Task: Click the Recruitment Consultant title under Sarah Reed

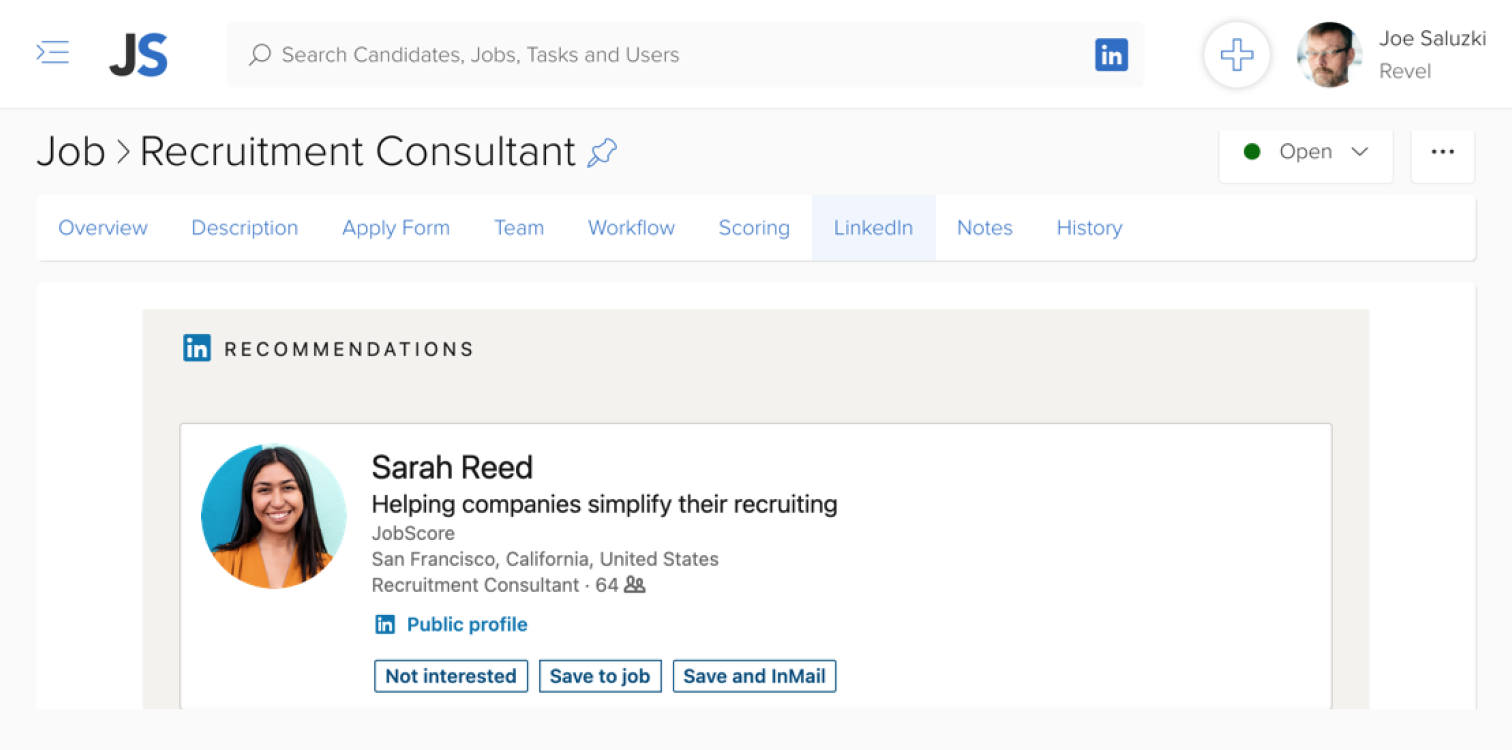Action: pos(475,585)
